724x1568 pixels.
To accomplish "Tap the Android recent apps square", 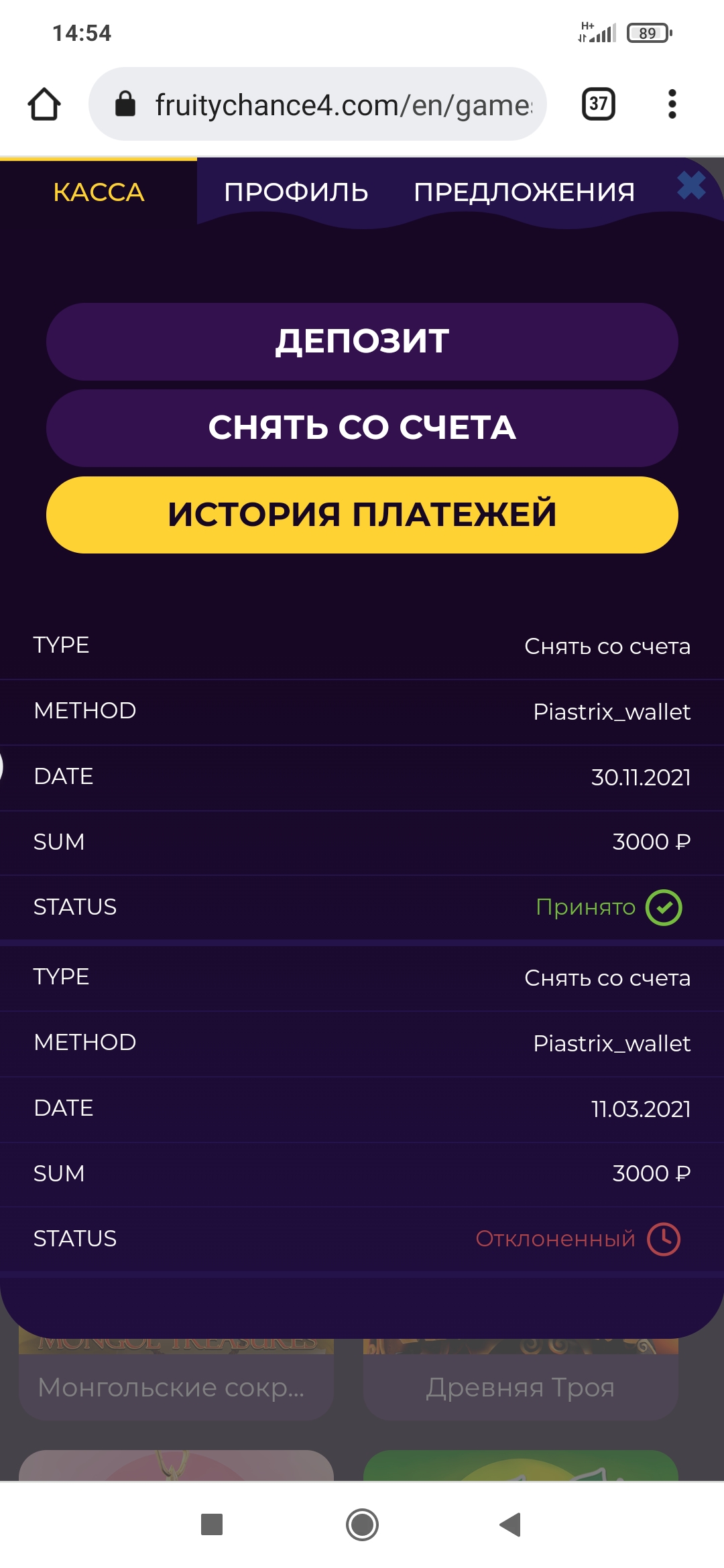I will pyautogui.click(x=212, y=1524).
